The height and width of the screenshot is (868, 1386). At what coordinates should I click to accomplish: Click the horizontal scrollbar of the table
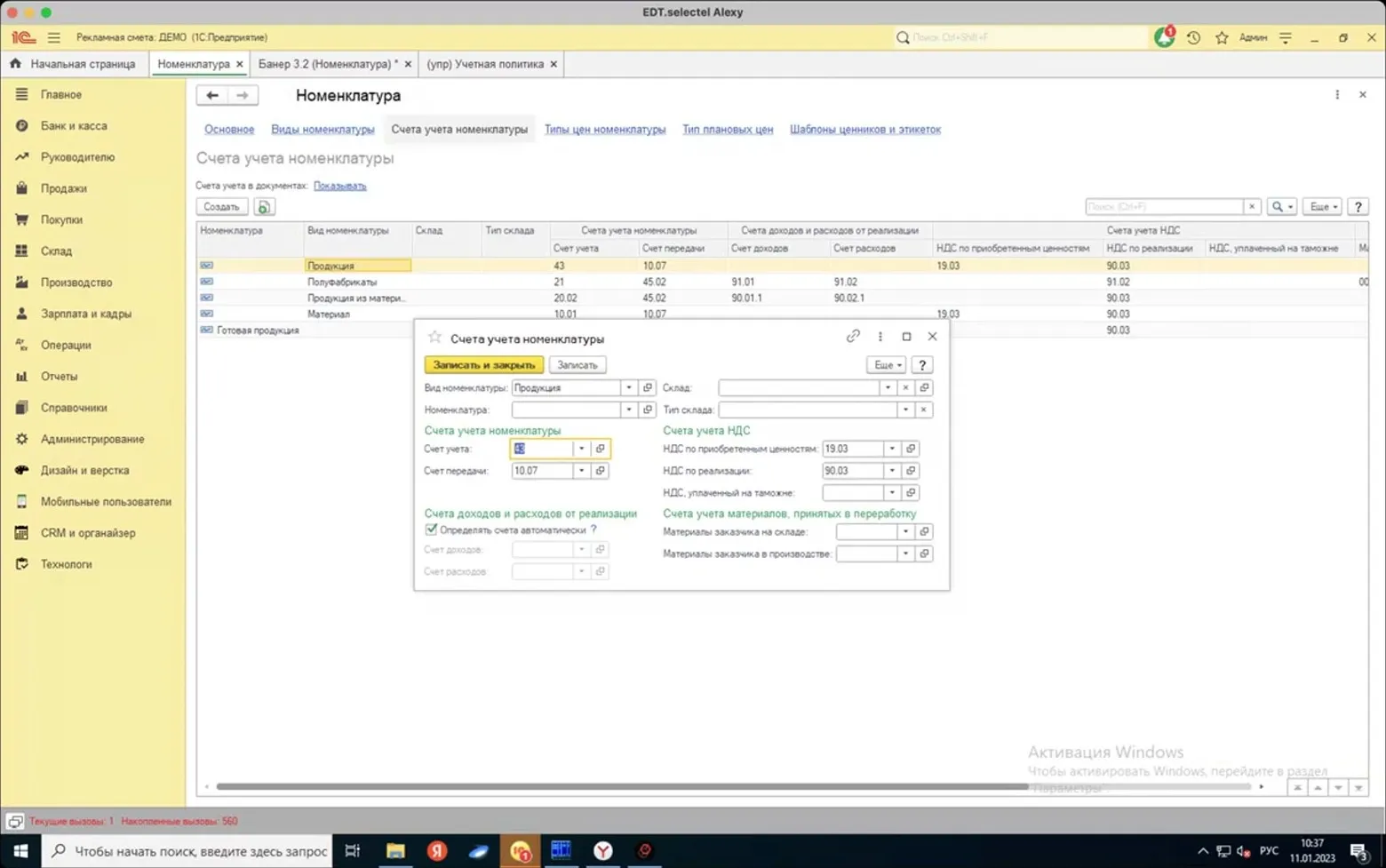click(x=622, y=787)
